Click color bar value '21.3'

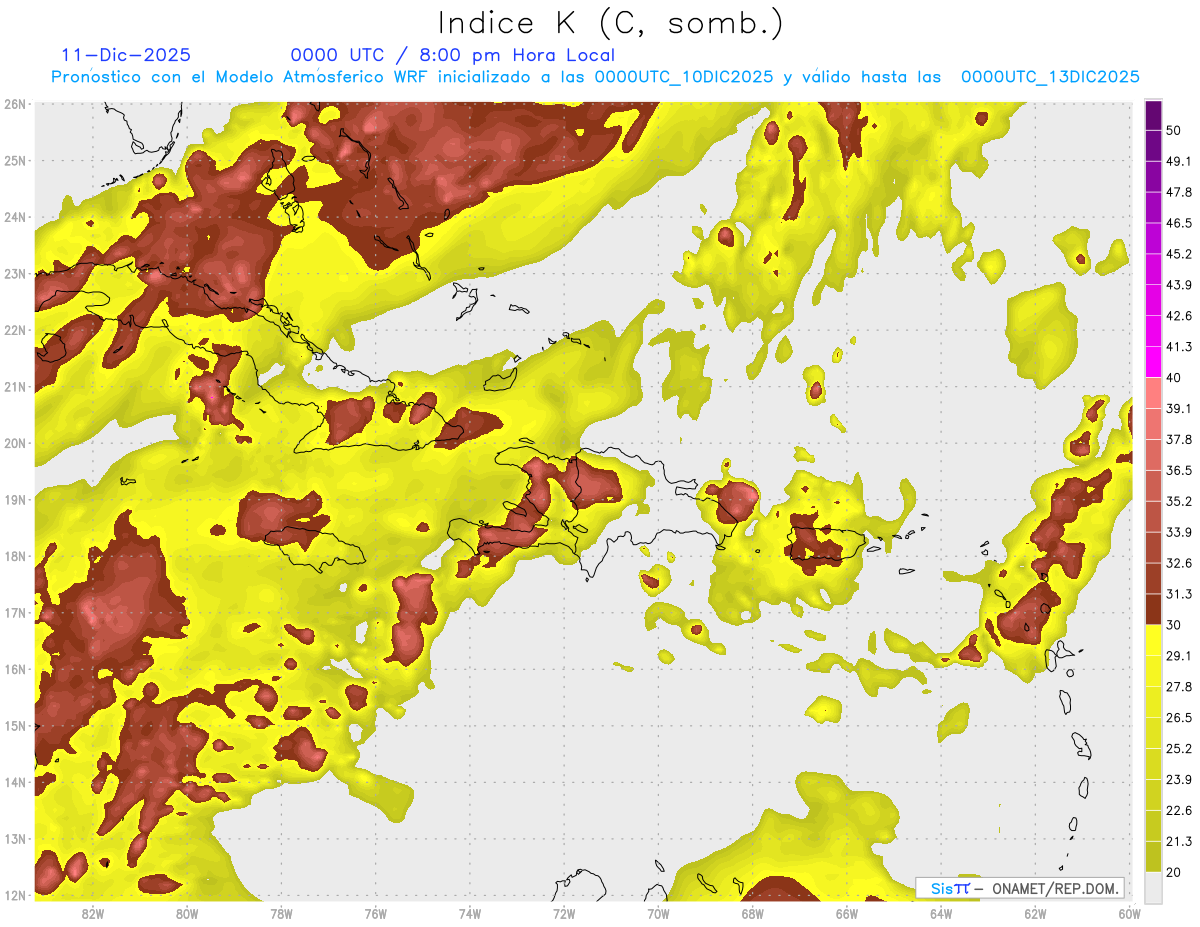1178,841
